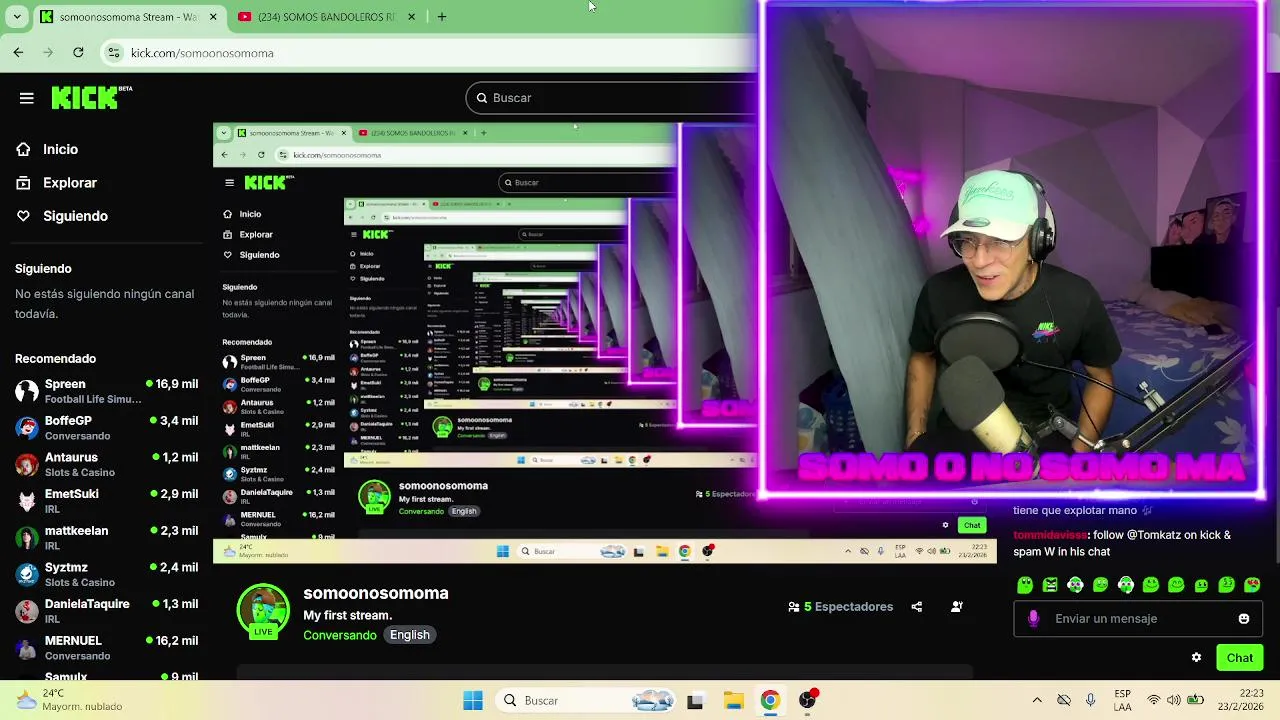This screenshot has height=720, width=1280.
Task: Click the ESP LAA language indicator
Action: point(1123,700)
